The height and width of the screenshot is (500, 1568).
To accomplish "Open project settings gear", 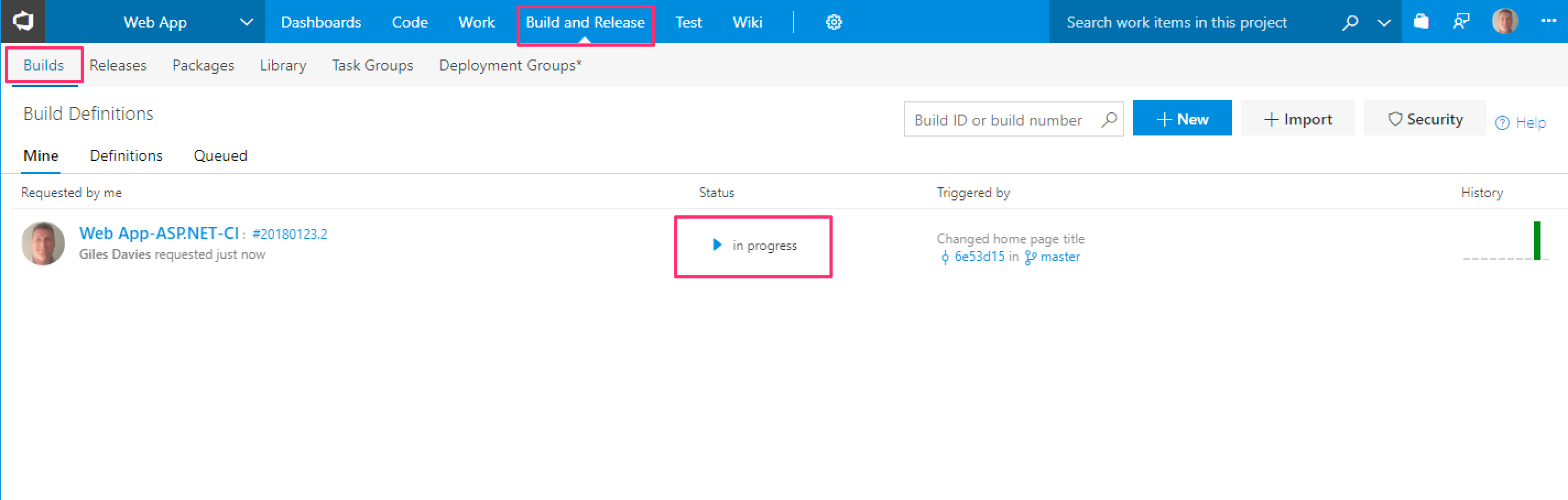I will click(x=834, y=23).
